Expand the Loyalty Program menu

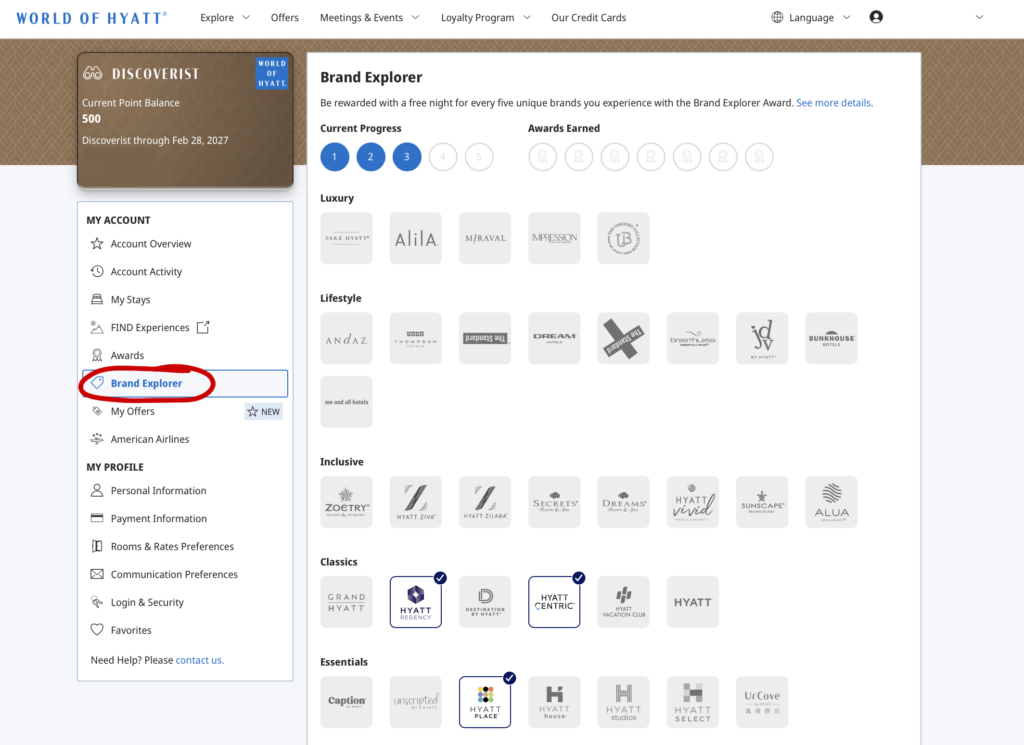pos(484,18)
